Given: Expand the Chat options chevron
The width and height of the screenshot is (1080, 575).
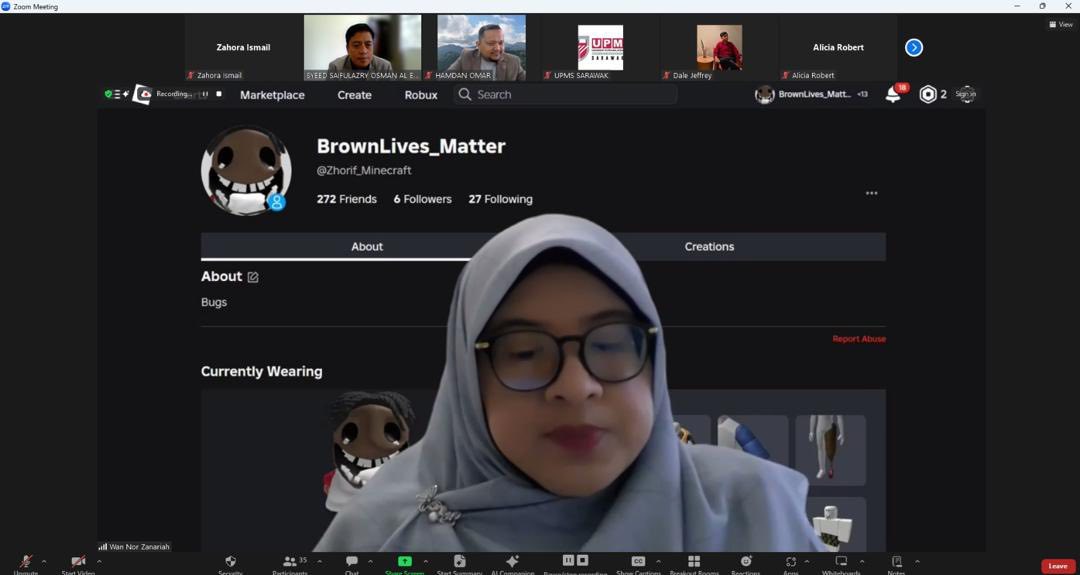Looking at the screenshot, I should pyautogui.click(x=371, y=561).
